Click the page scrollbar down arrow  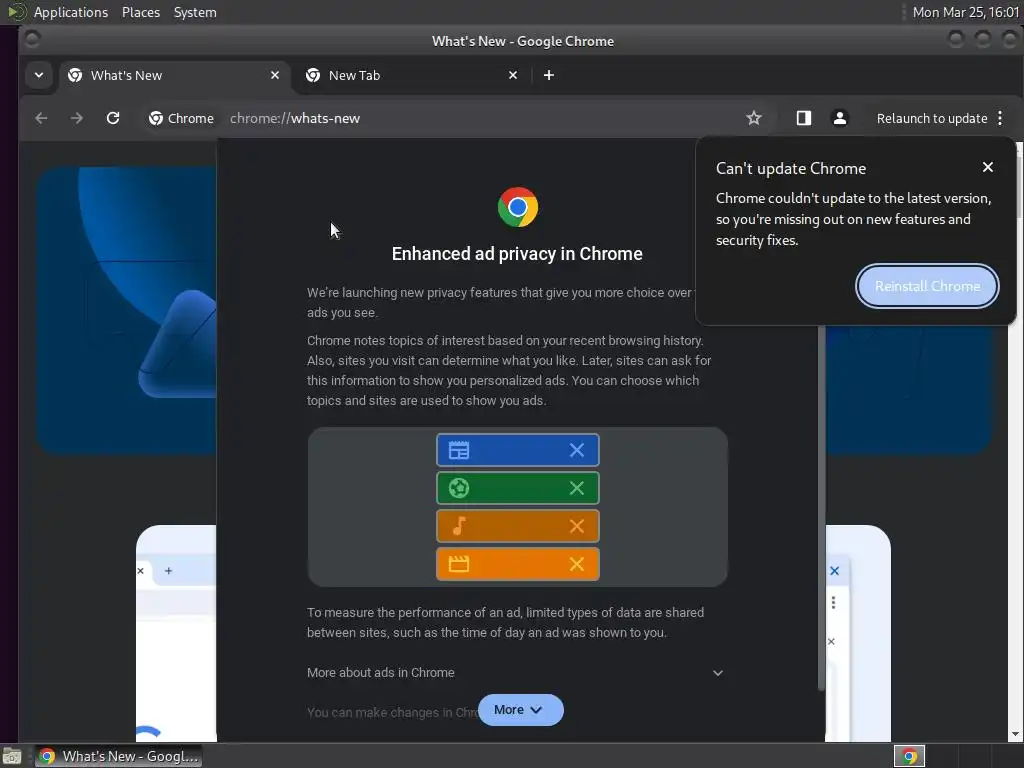1016,734
